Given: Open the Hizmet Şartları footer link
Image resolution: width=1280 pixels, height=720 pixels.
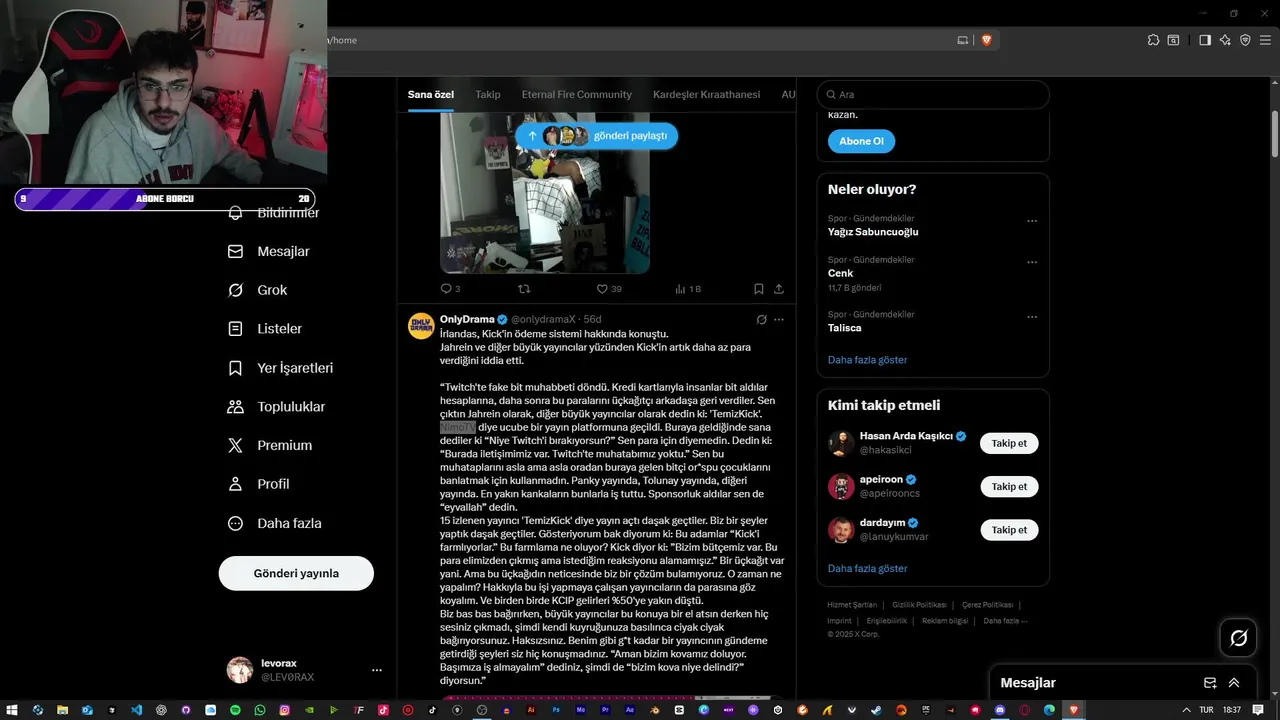Looking at the screenshot, I should [851, 605].
